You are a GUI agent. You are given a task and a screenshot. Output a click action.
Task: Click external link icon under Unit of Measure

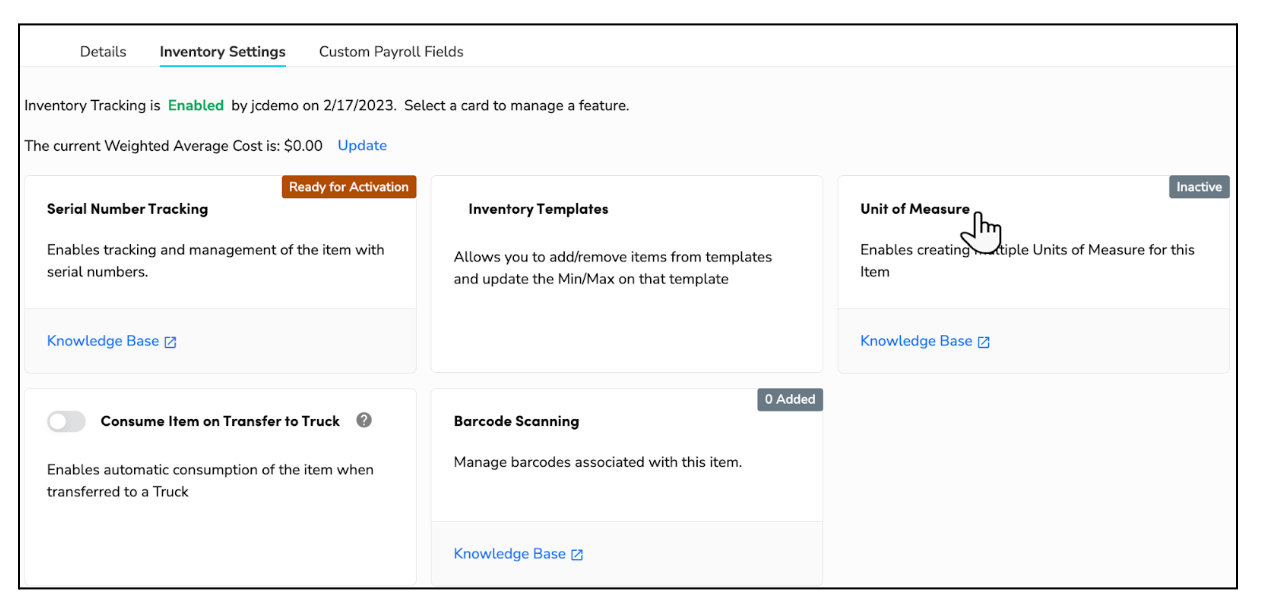click(x=983, y=342)
